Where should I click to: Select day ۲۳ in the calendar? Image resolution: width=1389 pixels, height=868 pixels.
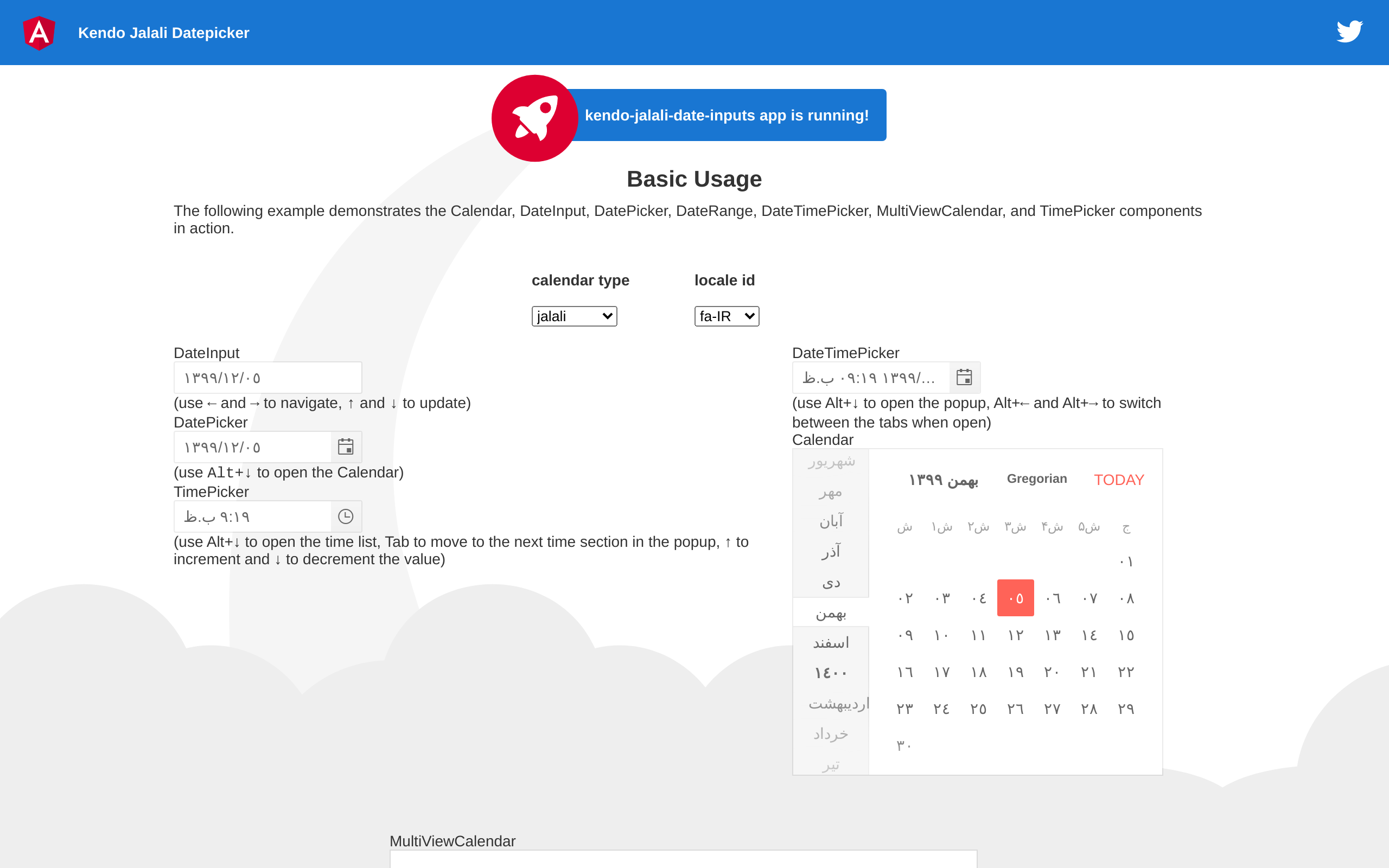905,709
